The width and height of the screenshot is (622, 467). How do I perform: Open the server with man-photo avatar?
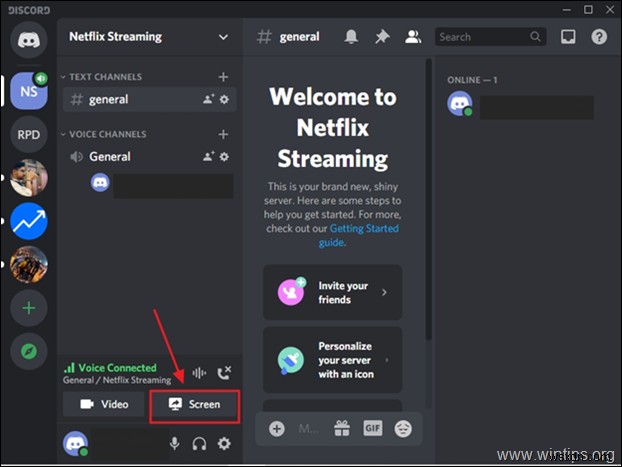tap(29, 178)
